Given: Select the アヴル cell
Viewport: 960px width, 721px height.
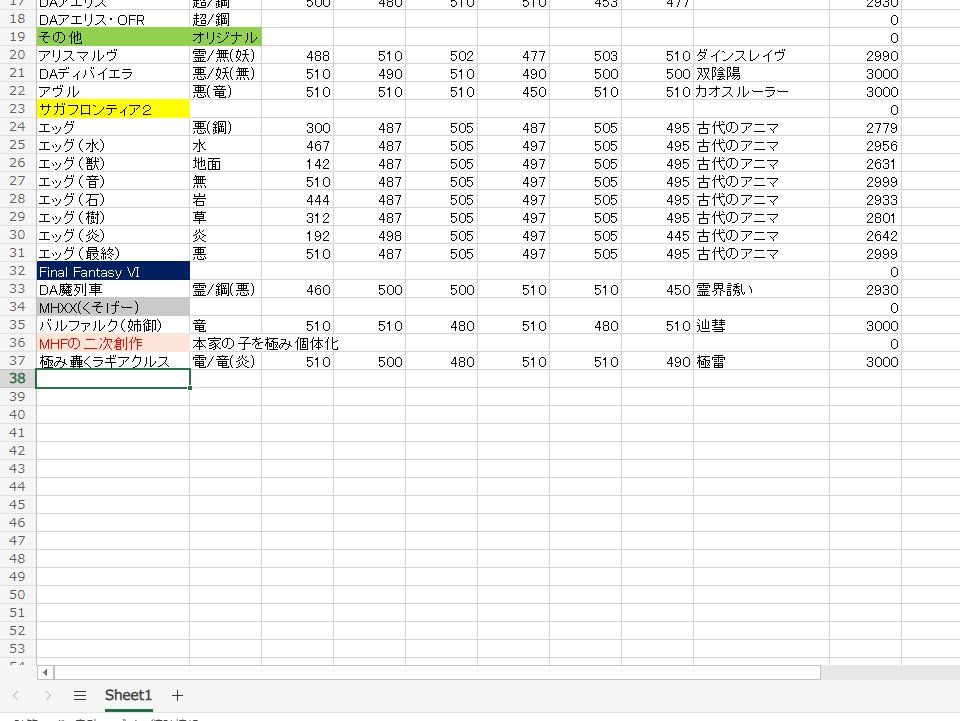Looking at the screenshot, I should [x=113, y=91].
